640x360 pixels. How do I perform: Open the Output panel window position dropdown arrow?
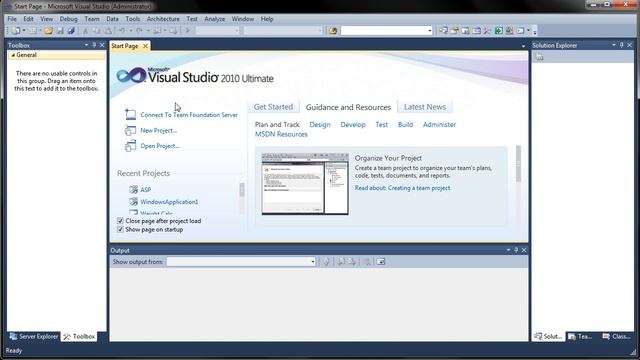click(508, 250)
